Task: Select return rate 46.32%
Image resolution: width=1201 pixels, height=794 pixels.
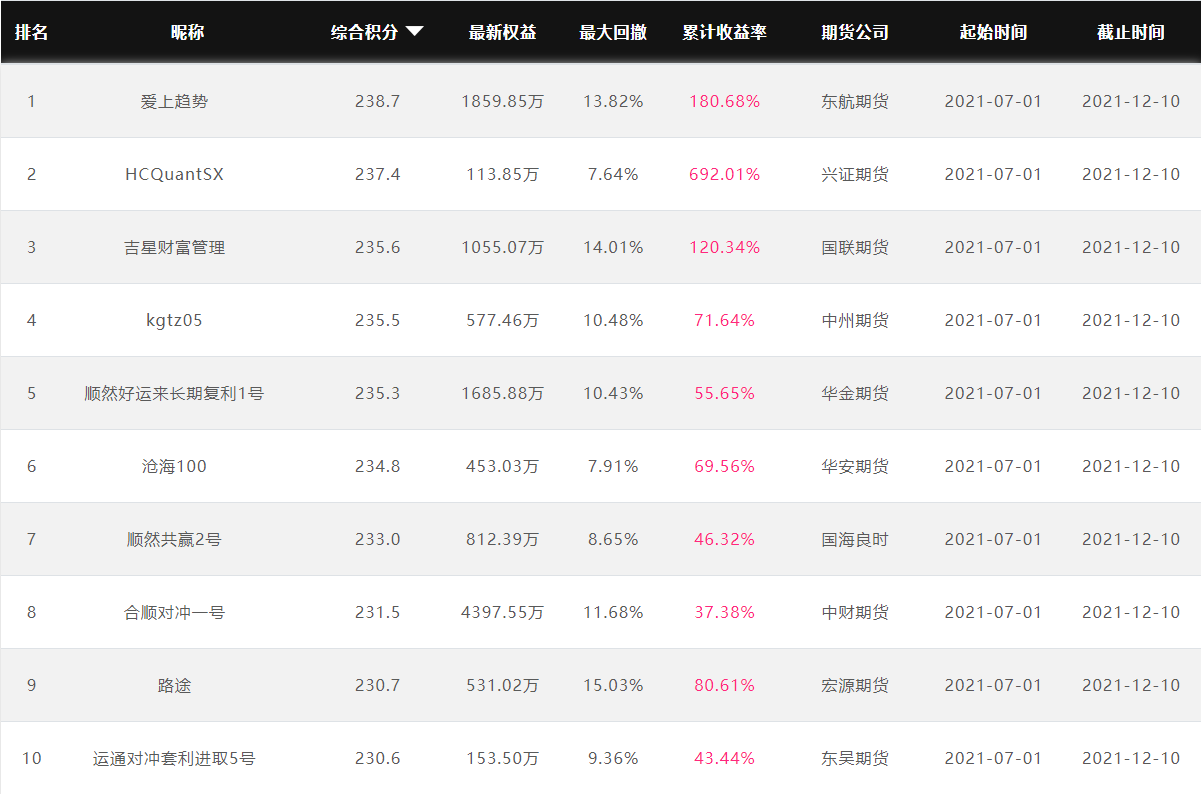Action: click(725, 539)
